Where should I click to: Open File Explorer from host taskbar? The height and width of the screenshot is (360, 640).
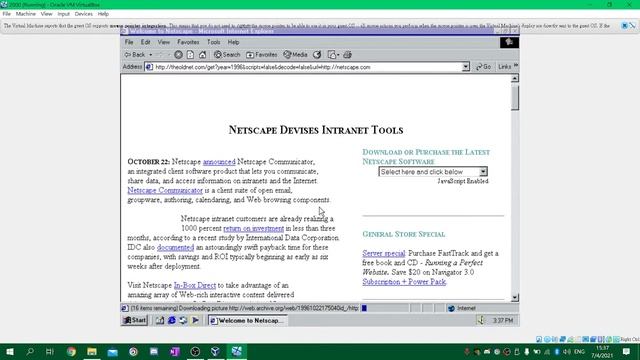pyautogui.click(x=92, y=352)
